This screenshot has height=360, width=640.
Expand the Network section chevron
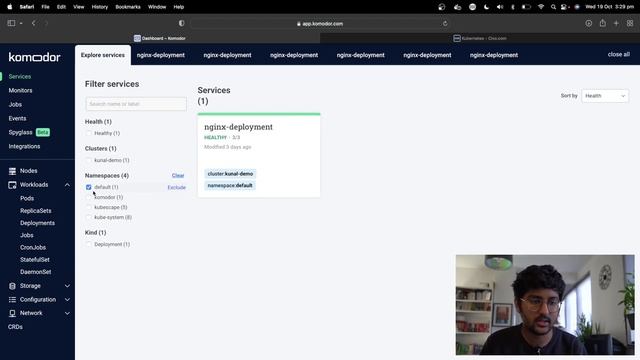pos(67,313)
